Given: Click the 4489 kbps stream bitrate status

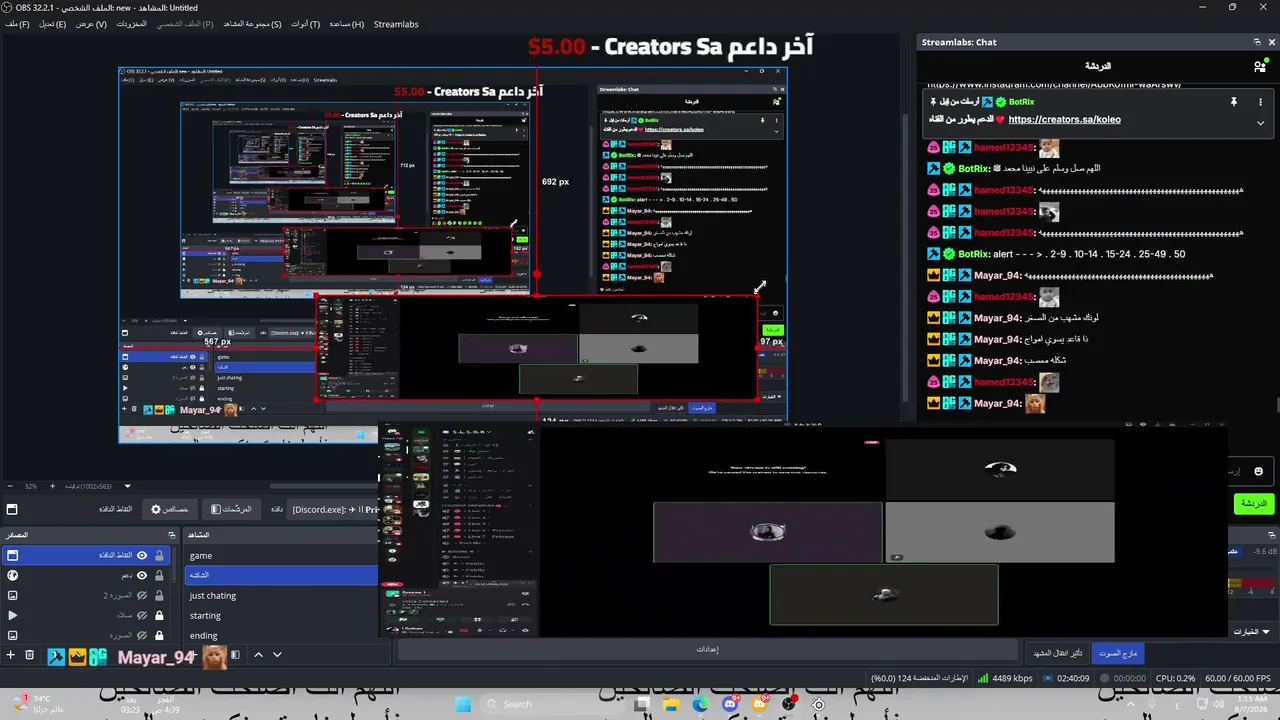Looking at the screenshot, I should coord(1005,678).
